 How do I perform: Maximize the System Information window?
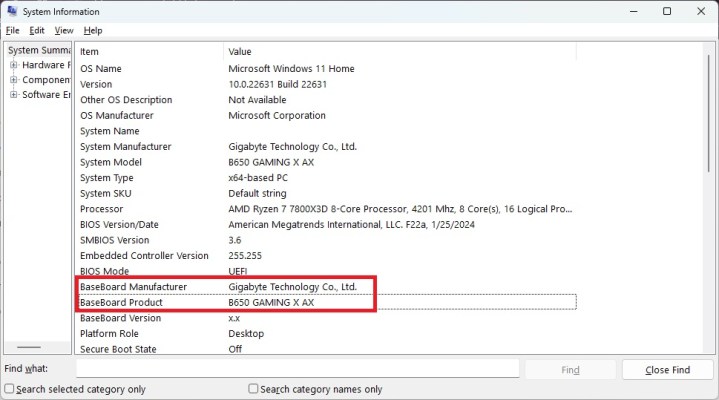[x=667, y=11]
